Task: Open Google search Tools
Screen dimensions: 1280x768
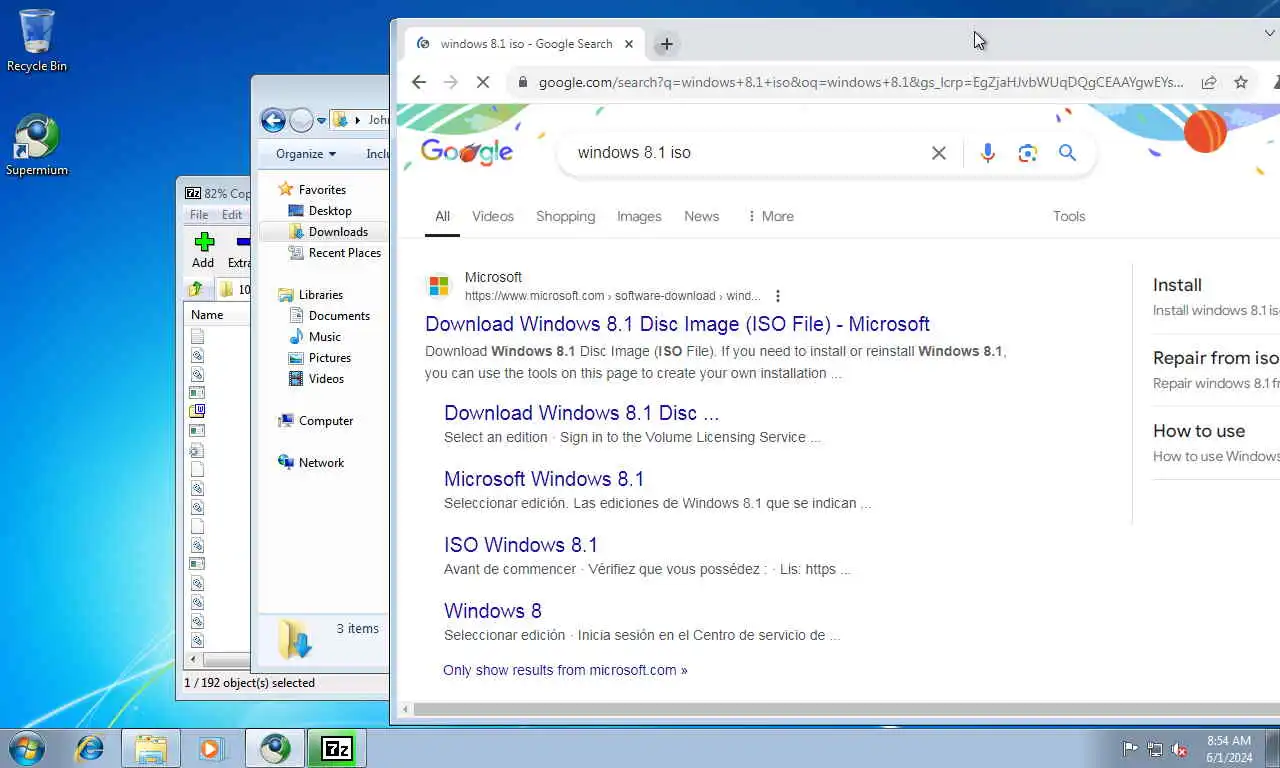Action: click(x=1069, y=216)
